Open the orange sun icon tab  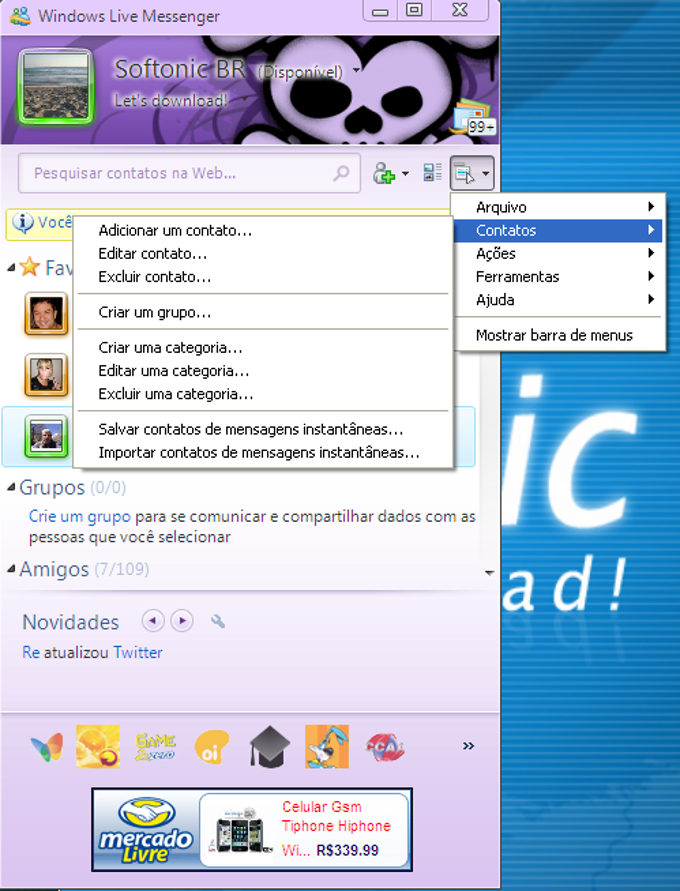click(x=98, y=747)
